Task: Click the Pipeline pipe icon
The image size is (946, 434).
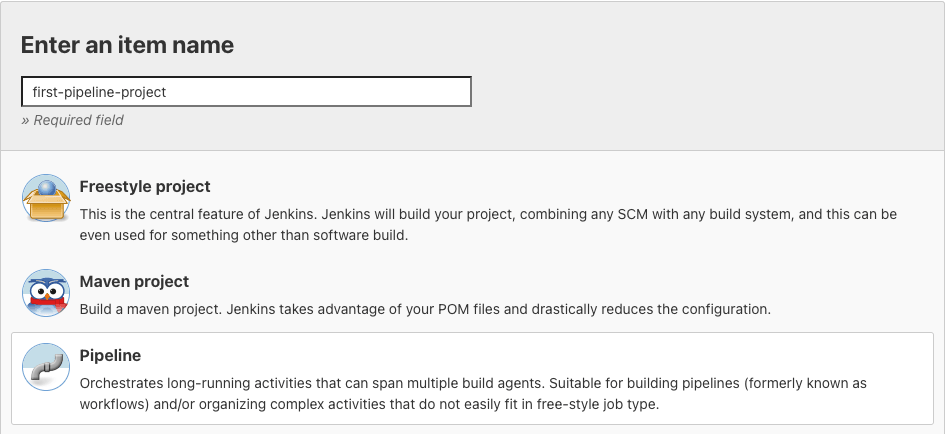Action: [x=46, y=367]
